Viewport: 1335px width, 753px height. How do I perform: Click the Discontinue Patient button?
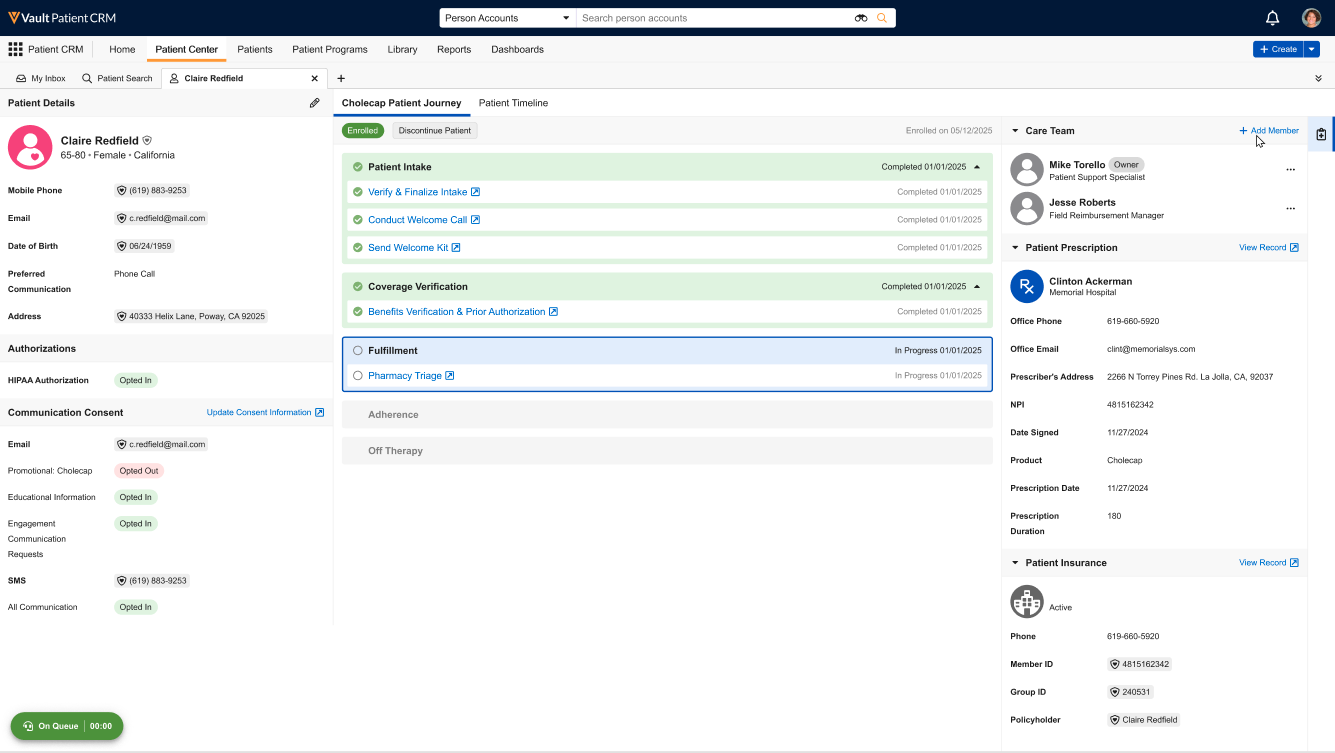point(434,131)
